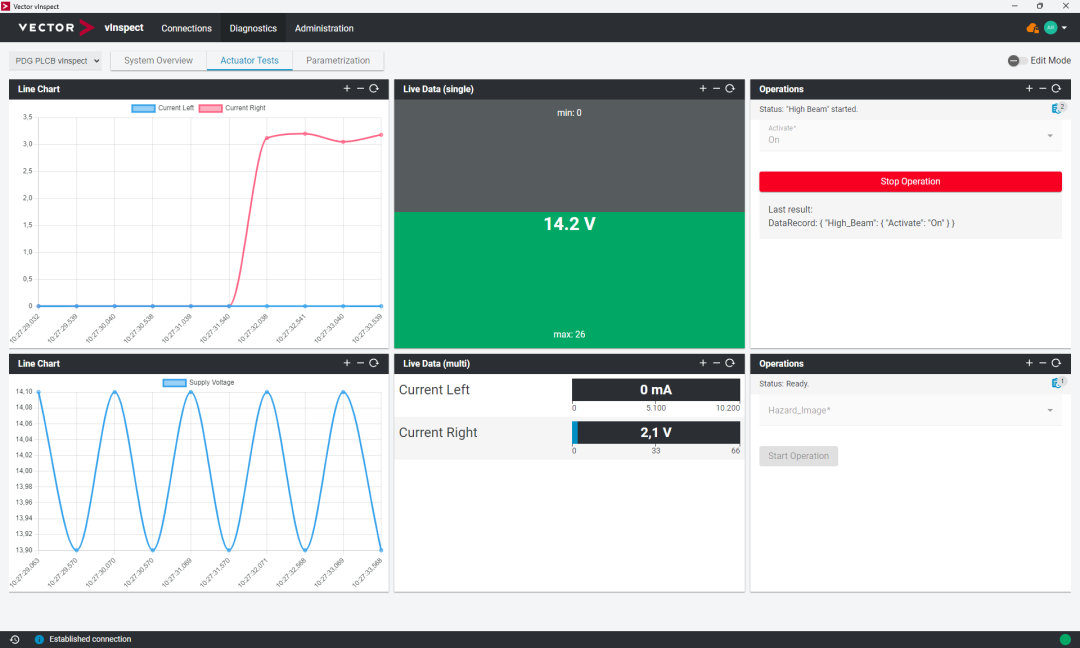Refresh the Live Data (single) panel
1080x648 pixels.
[730, 89]
